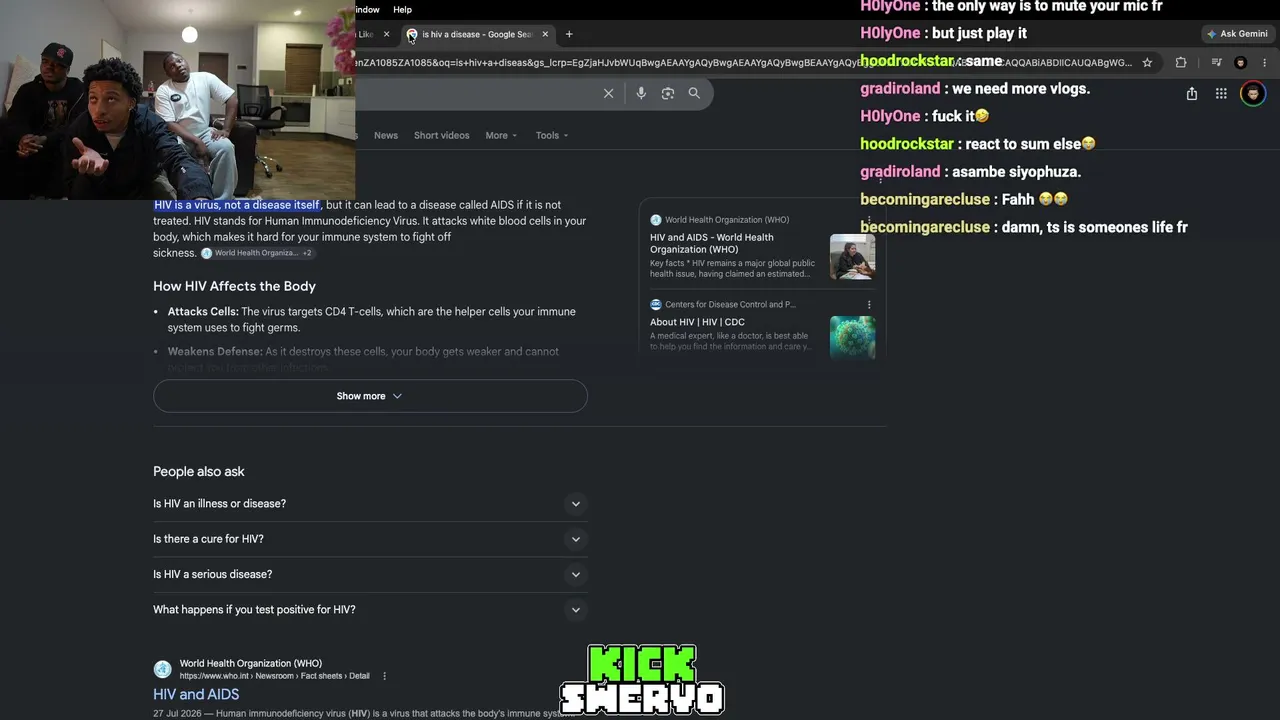Open the browser extensions puzzle icon
This screenshot has height=720, width=1280.
tap(1181, 62)
